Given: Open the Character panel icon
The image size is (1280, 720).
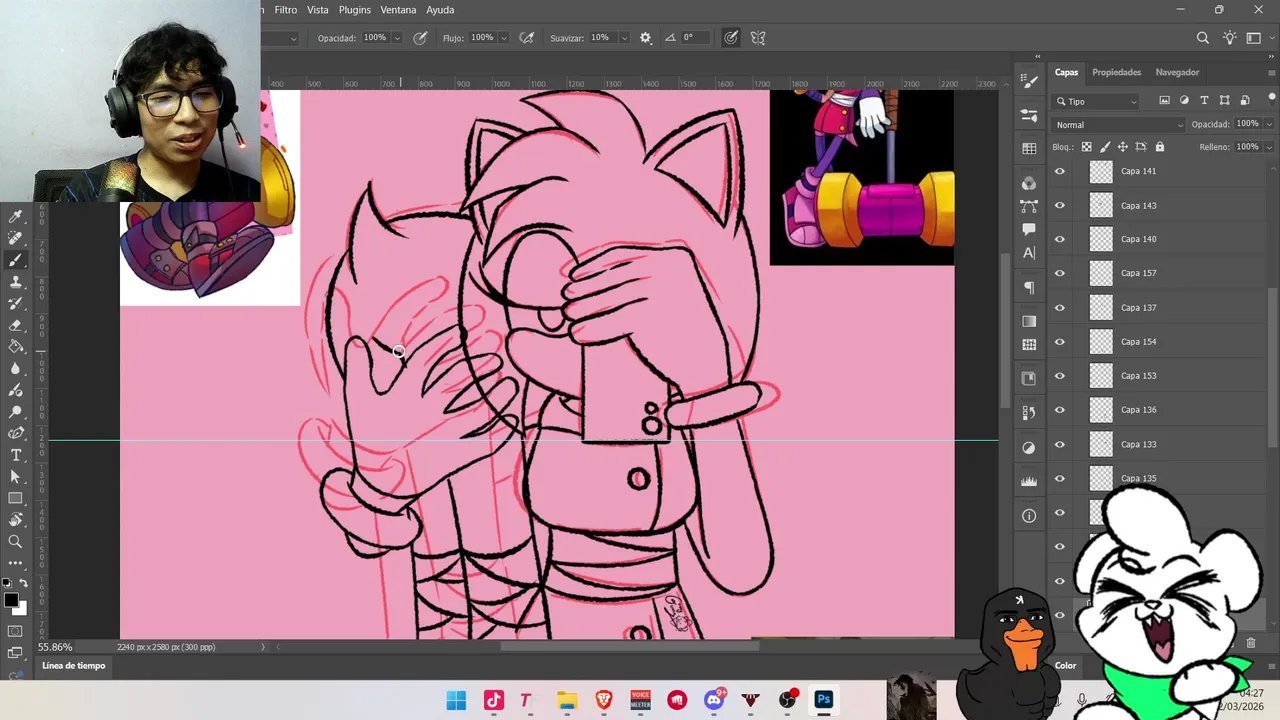Looking at the screenshot, I should (1029, 254).
